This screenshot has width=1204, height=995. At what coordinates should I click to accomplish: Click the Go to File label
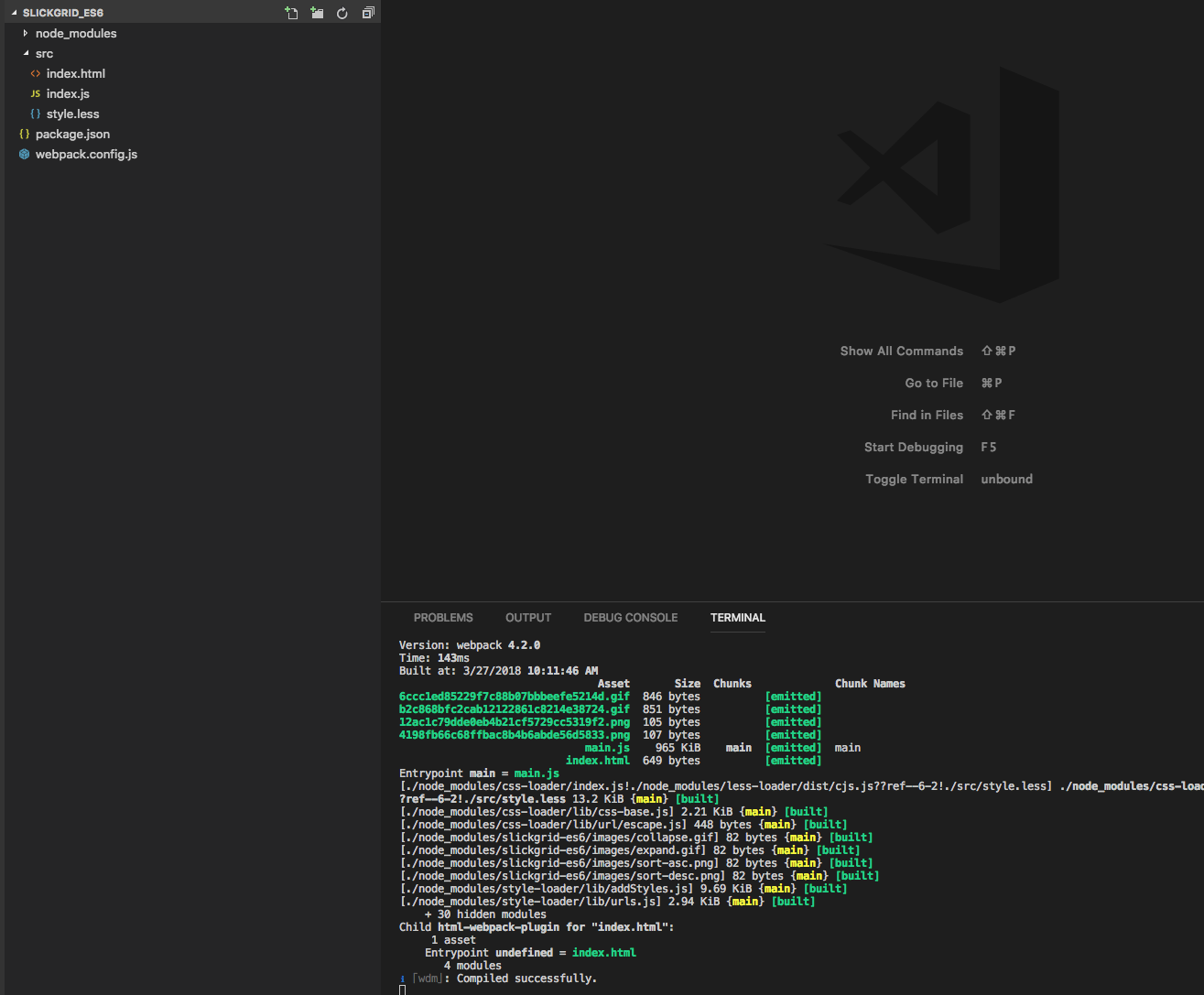pyautogui.click(x=934, y=383)
